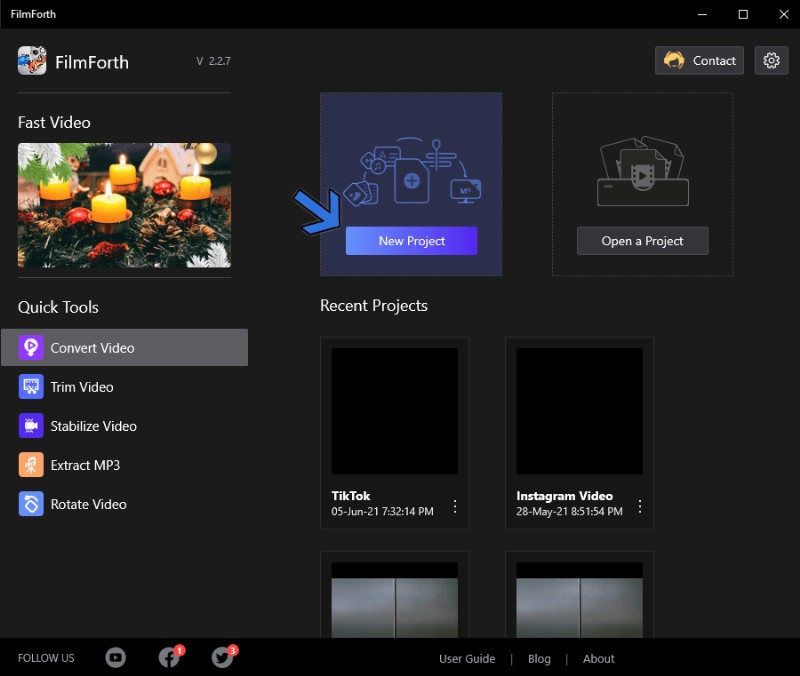Start a New Project
Image resolution: width=800 pixels, height=676 pixels.
[411, 240]
